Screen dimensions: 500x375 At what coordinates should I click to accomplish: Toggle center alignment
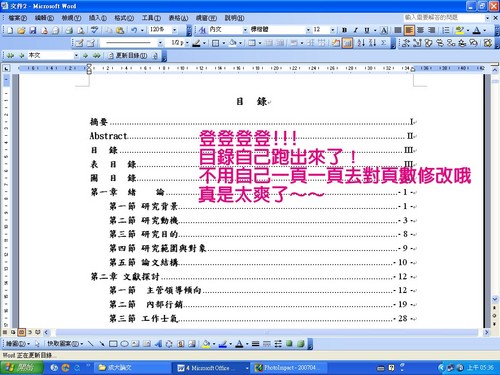(420, 30)
